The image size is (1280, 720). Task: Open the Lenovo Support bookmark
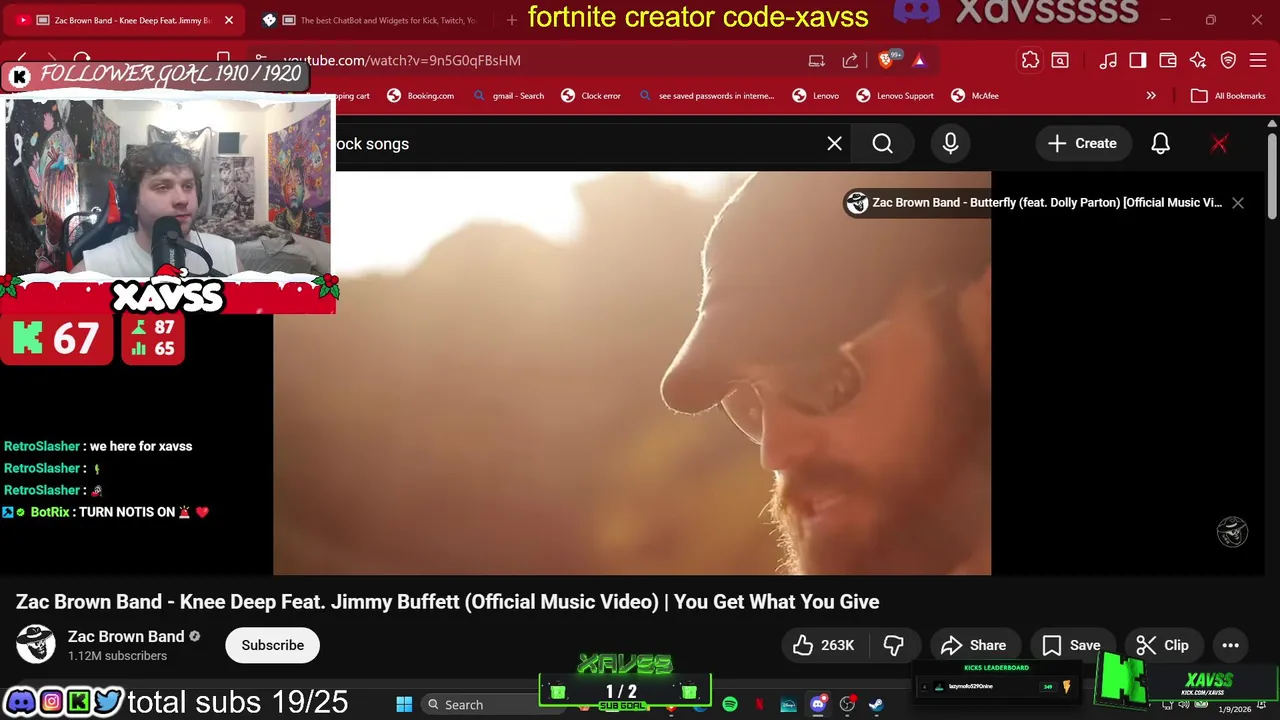[x=895, y=96]
